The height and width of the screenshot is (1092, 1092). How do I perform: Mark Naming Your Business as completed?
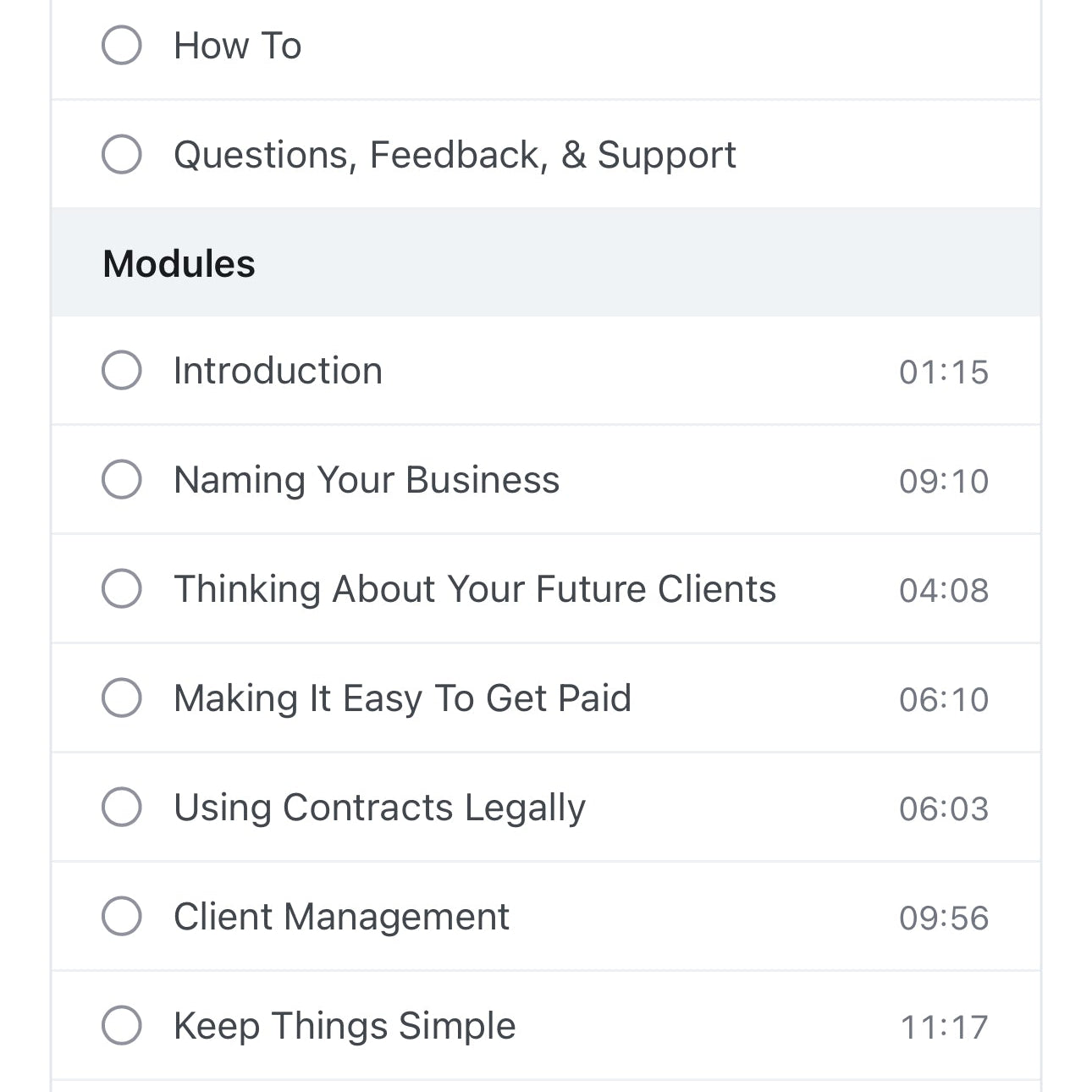point(121,479)
